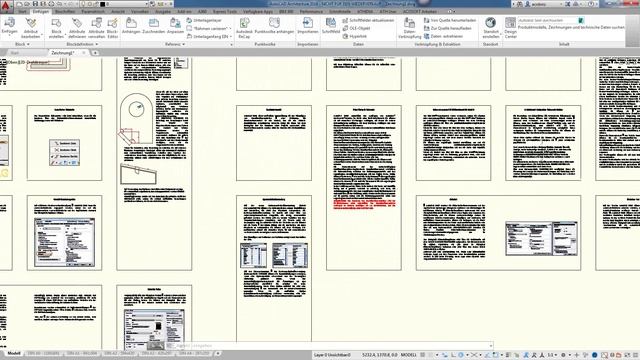This screenshot has width=640, height=360.
Task: Select the Block erstellen tool
Action: click(x=56, y=28)
